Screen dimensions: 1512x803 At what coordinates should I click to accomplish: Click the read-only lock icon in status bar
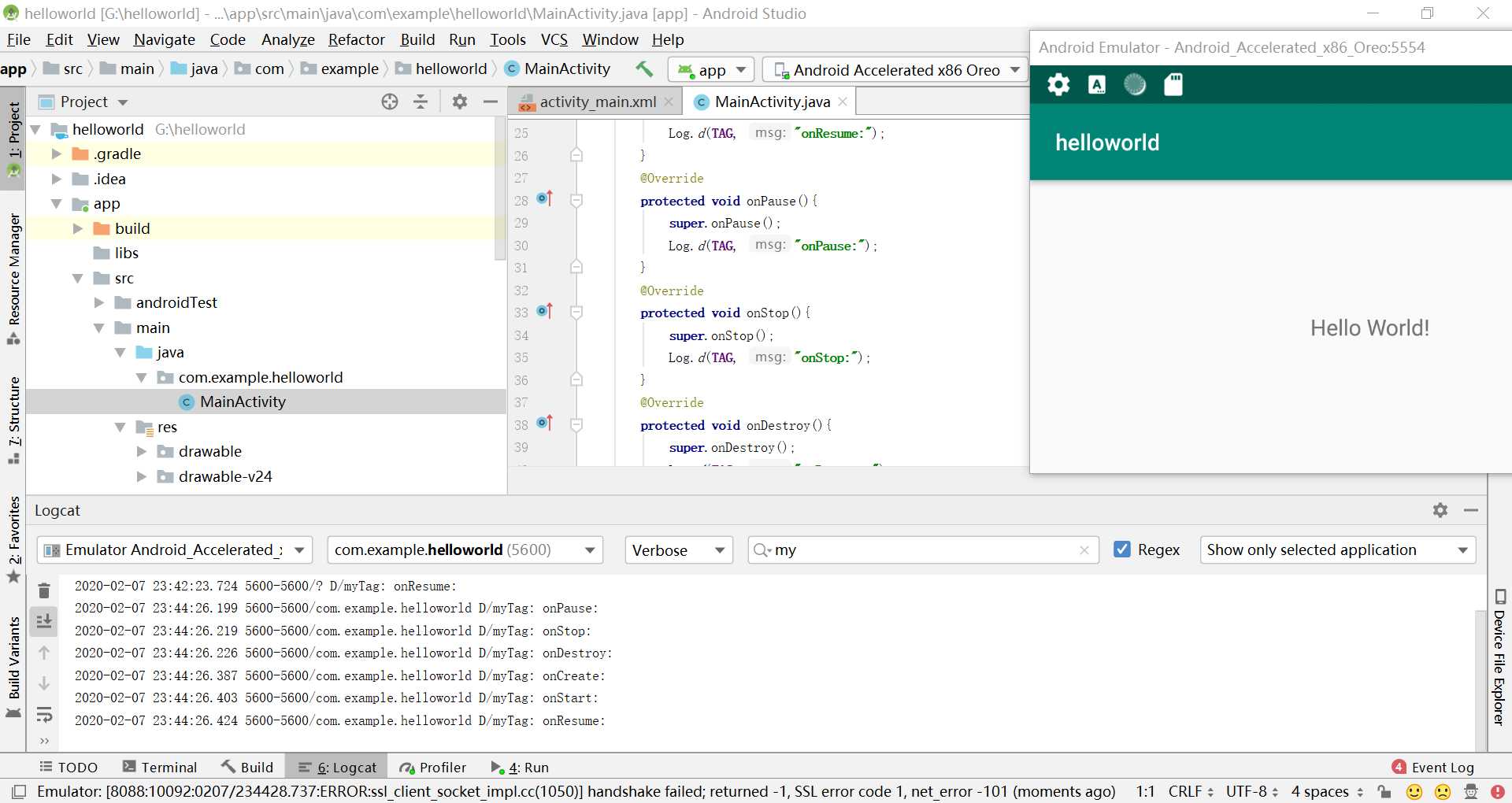[1384, 791]
